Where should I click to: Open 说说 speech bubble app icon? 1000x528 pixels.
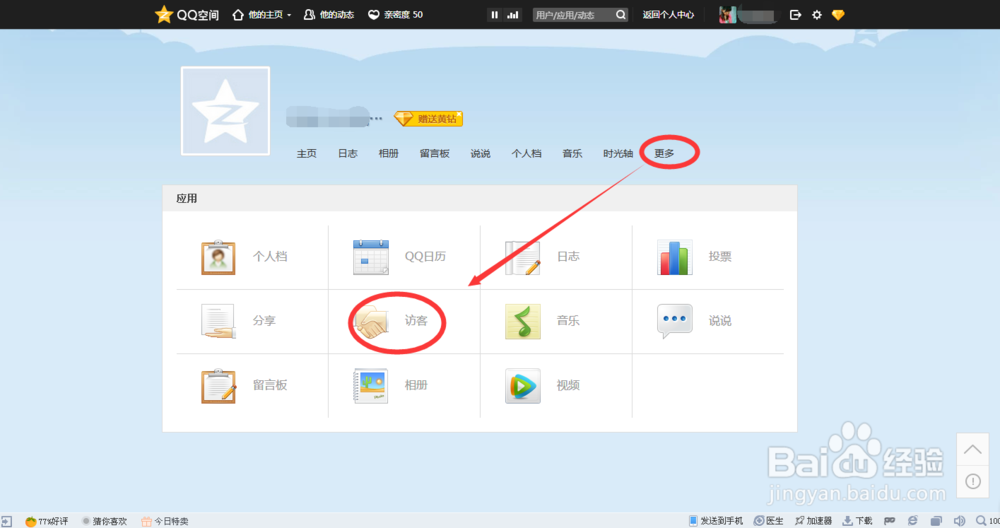(x=674, y=321)
